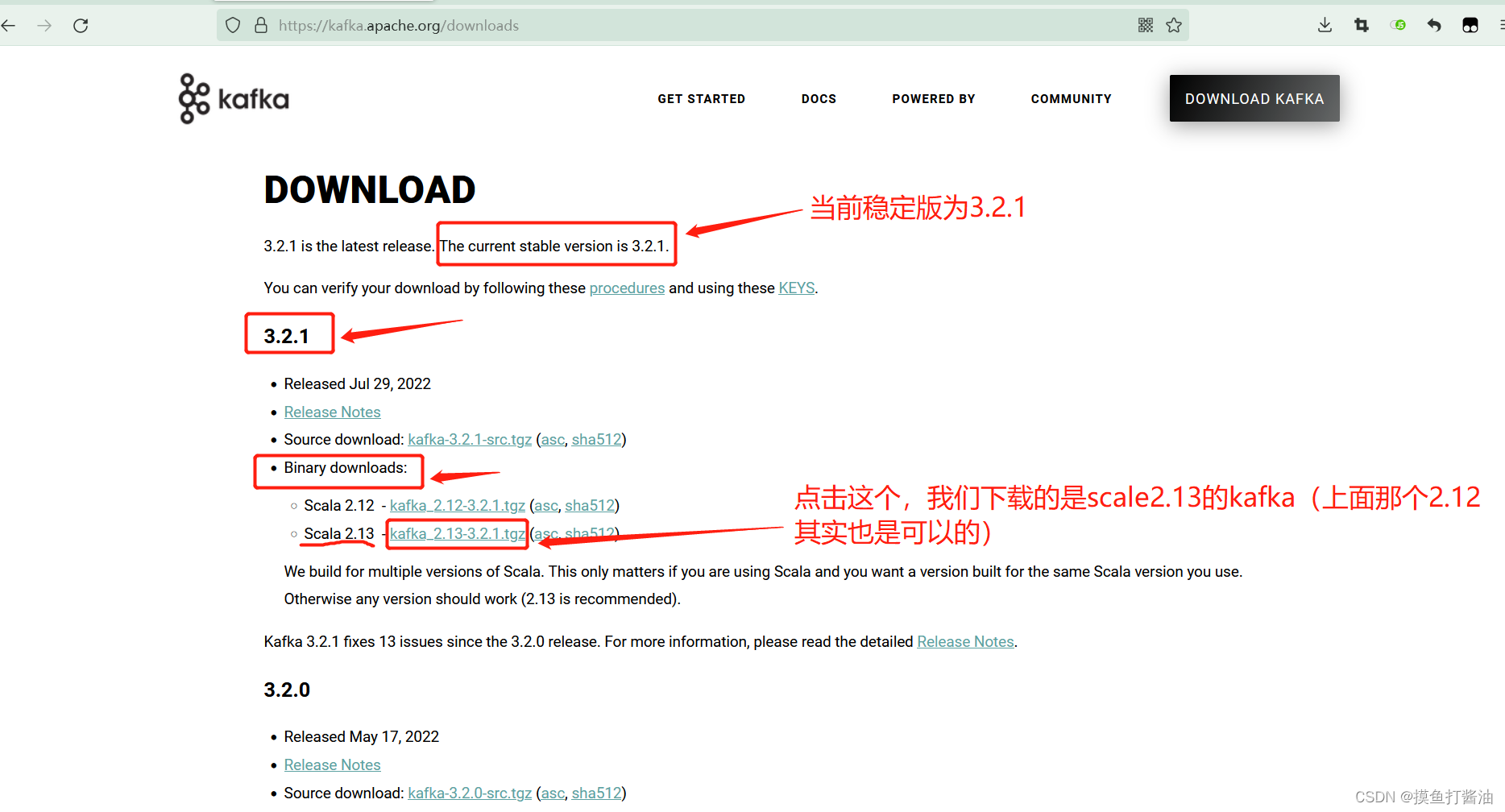Click the 'Scala 2.13' label
Image resolution: width=1505 pixels, height=812 pixels.
coord(339,534)
